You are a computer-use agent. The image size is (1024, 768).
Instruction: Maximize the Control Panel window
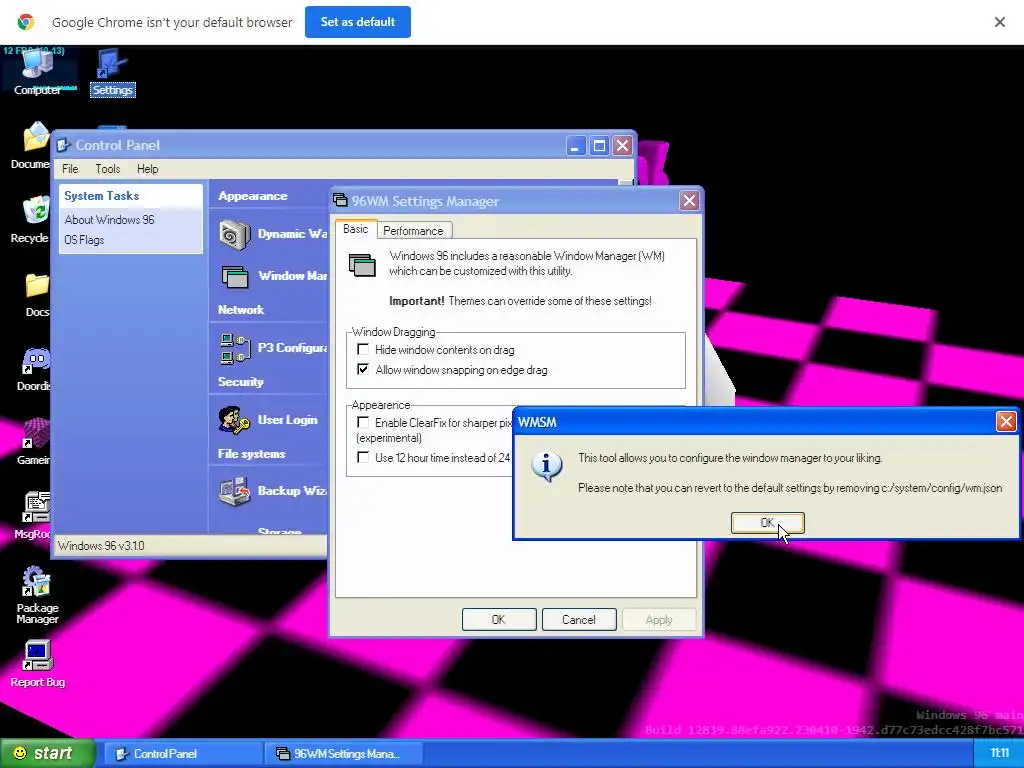(x=599, y=145)
